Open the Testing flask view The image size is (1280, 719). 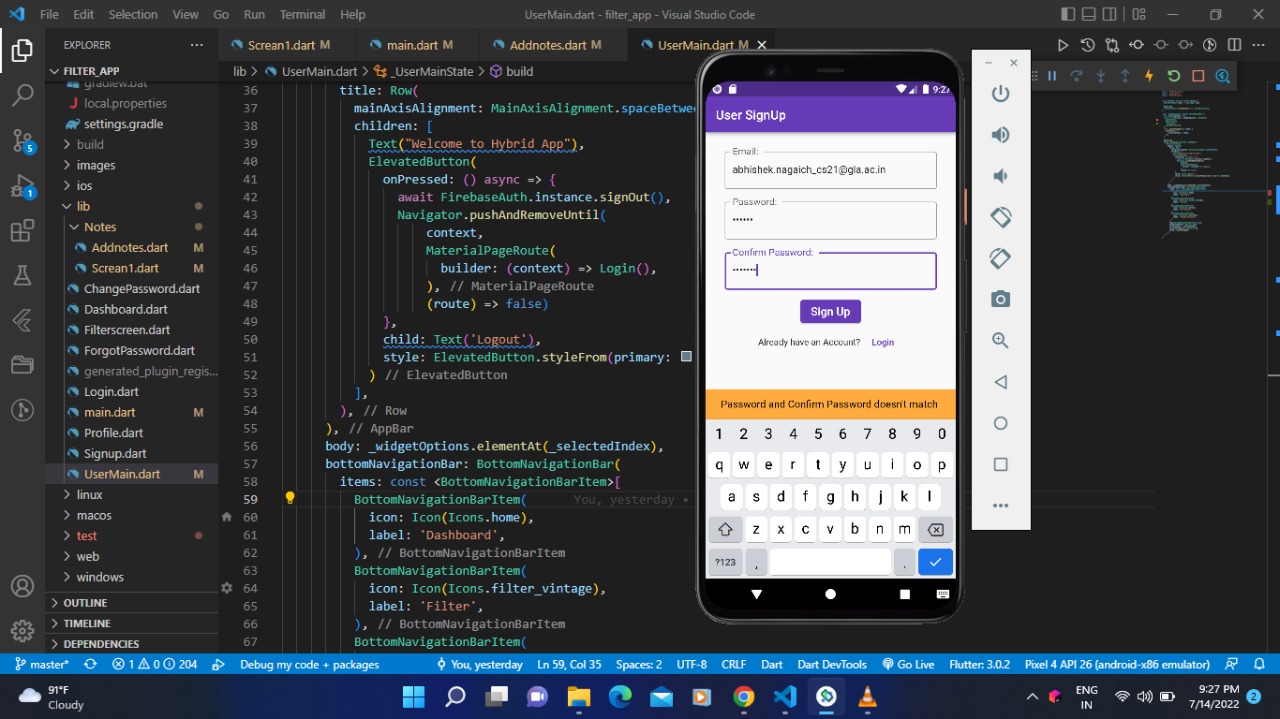pos(22,275)
